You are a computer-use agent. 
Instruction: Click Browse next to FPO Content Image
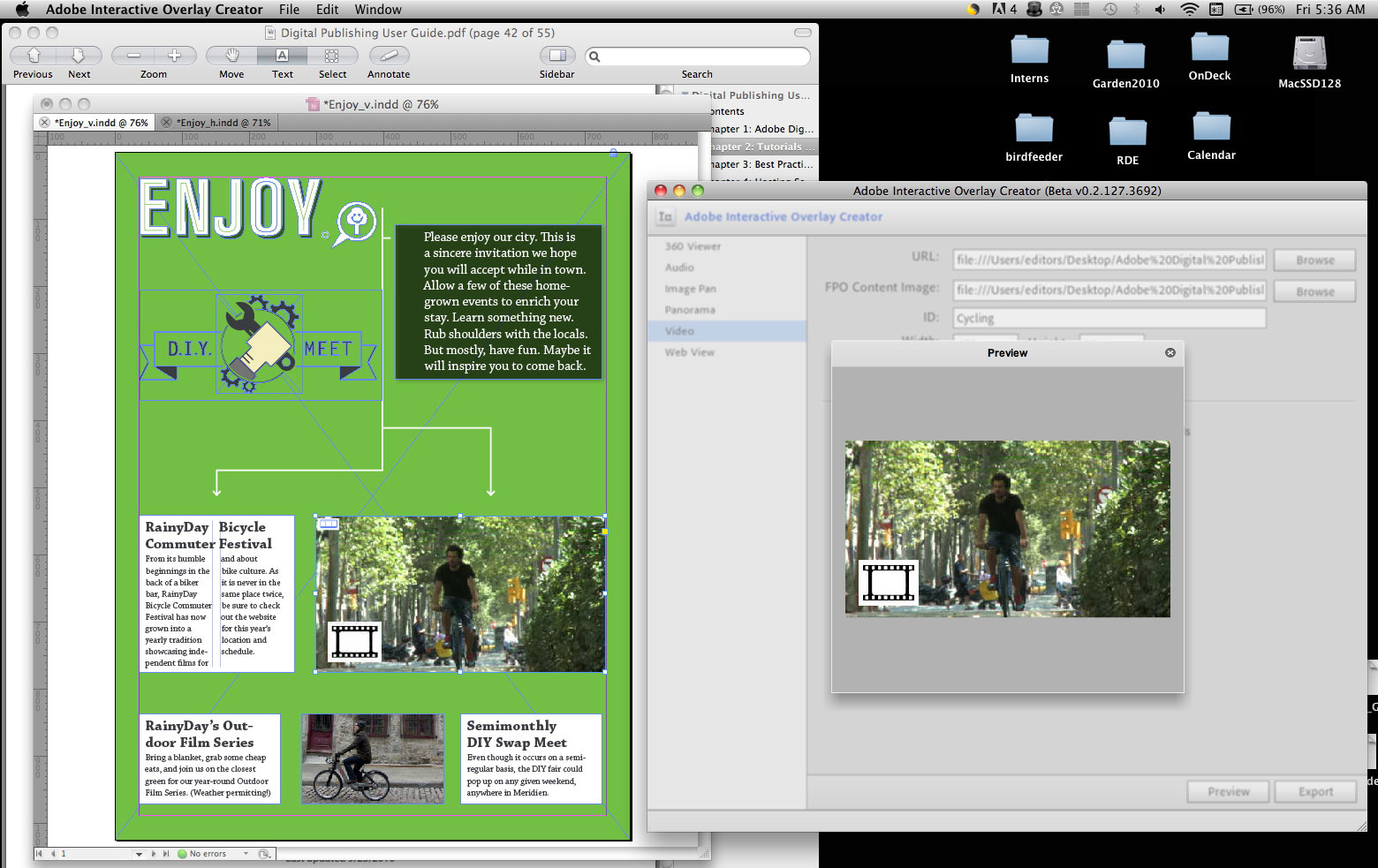(x=1314, y=291)
